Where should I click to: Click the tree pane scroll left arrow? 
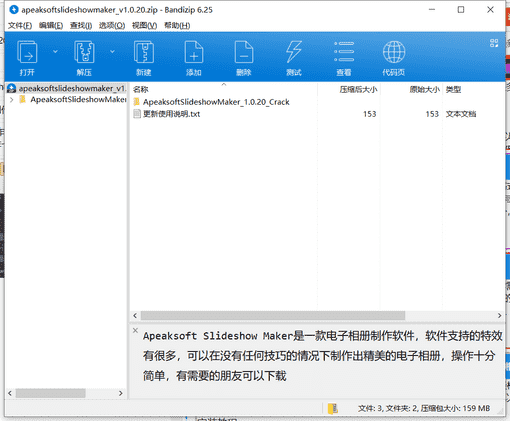coord(10,393)
